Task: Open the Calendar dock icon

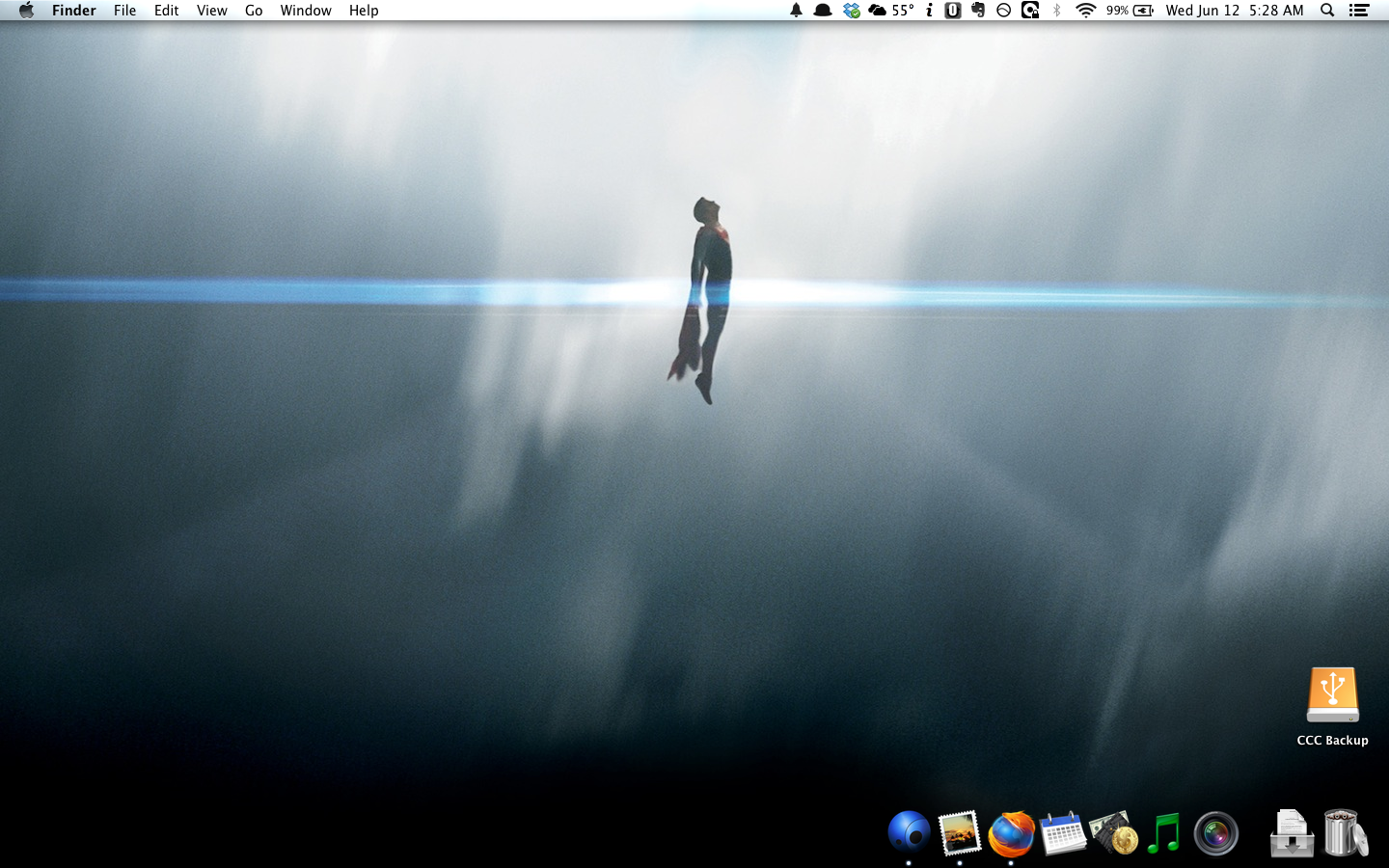Action: [1063, 833]
